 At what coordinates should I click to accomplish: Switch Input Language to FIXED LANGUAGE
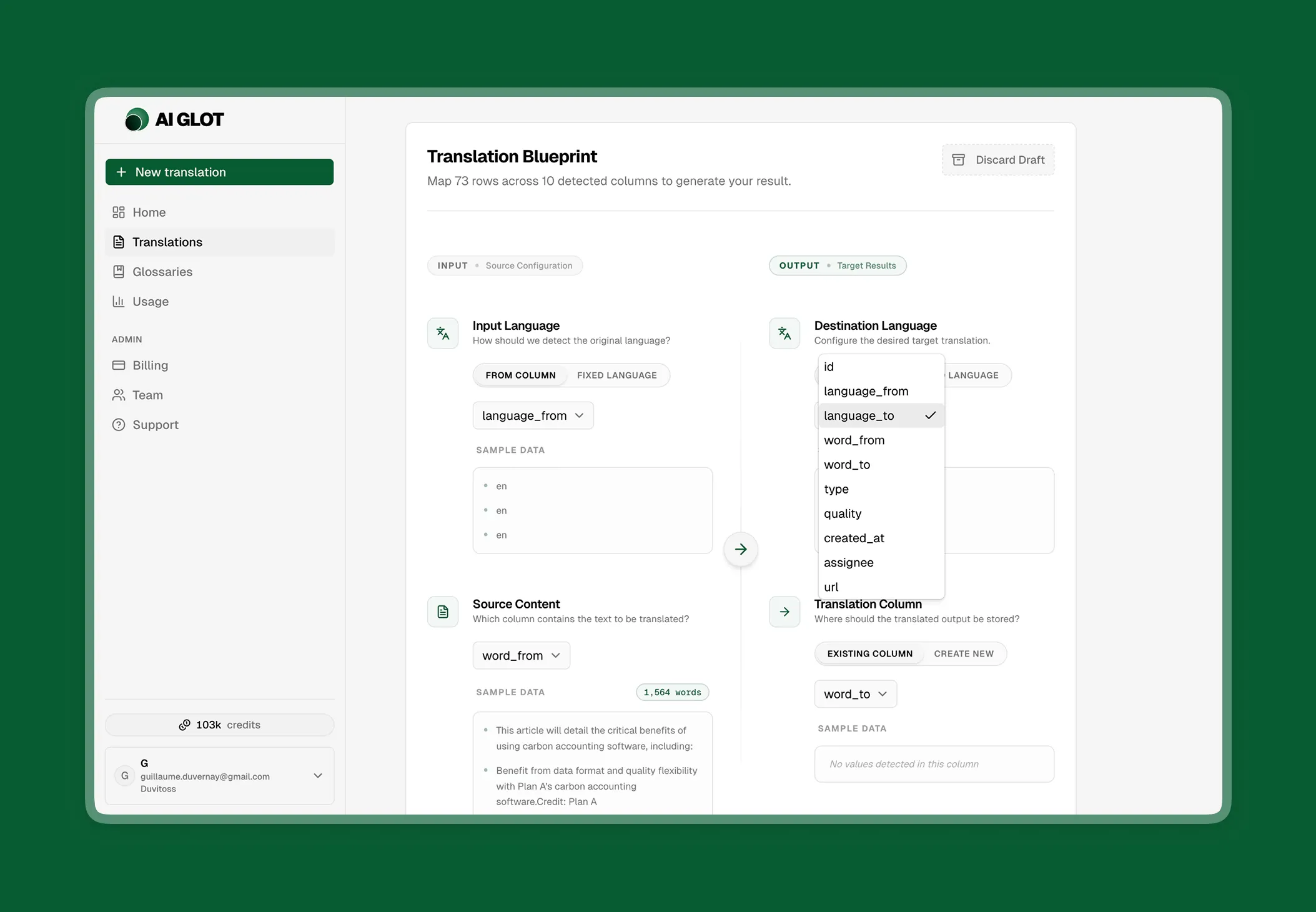point(616,375)
